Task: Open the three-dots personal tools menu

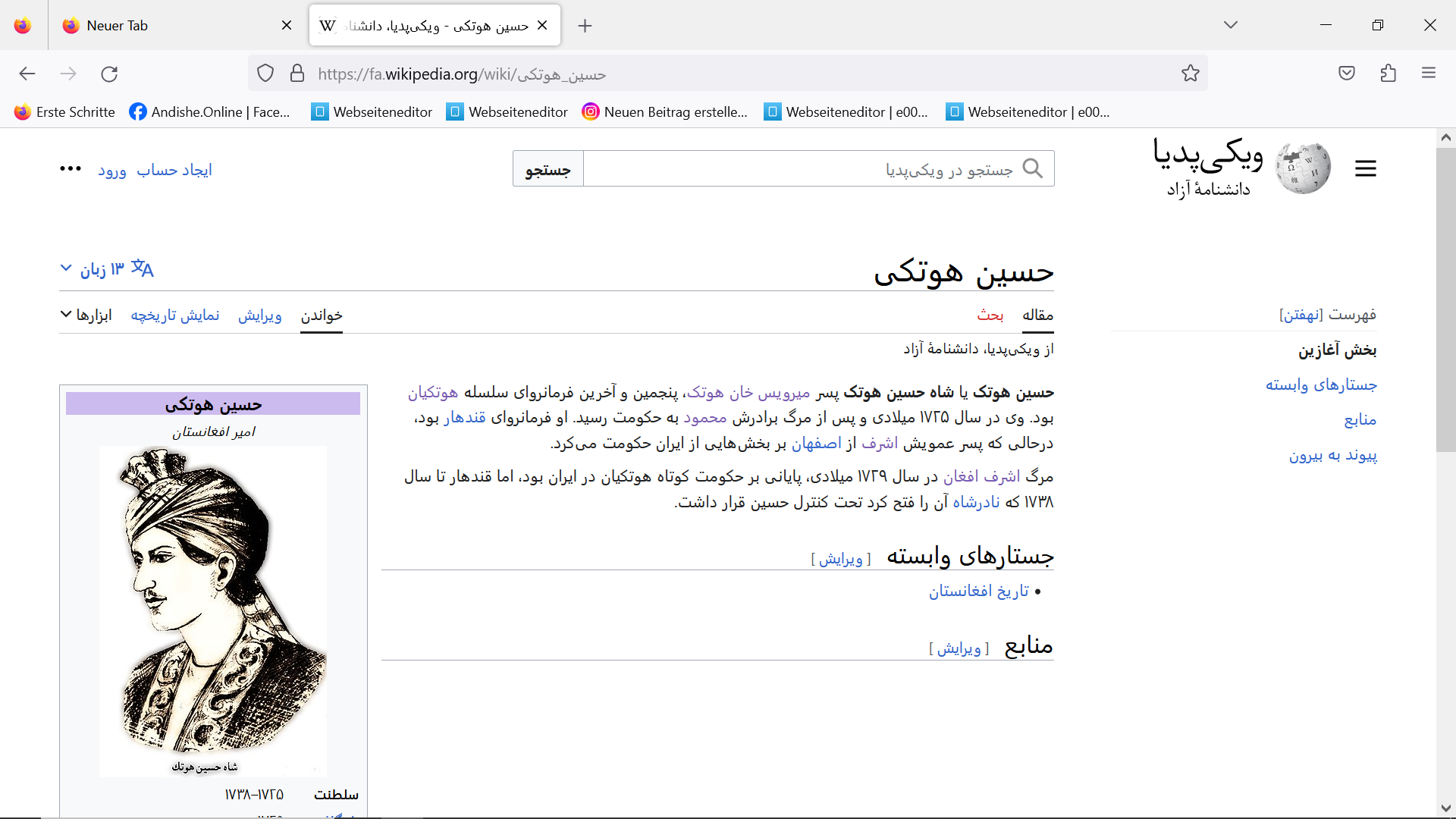Action: pos(71,169)
